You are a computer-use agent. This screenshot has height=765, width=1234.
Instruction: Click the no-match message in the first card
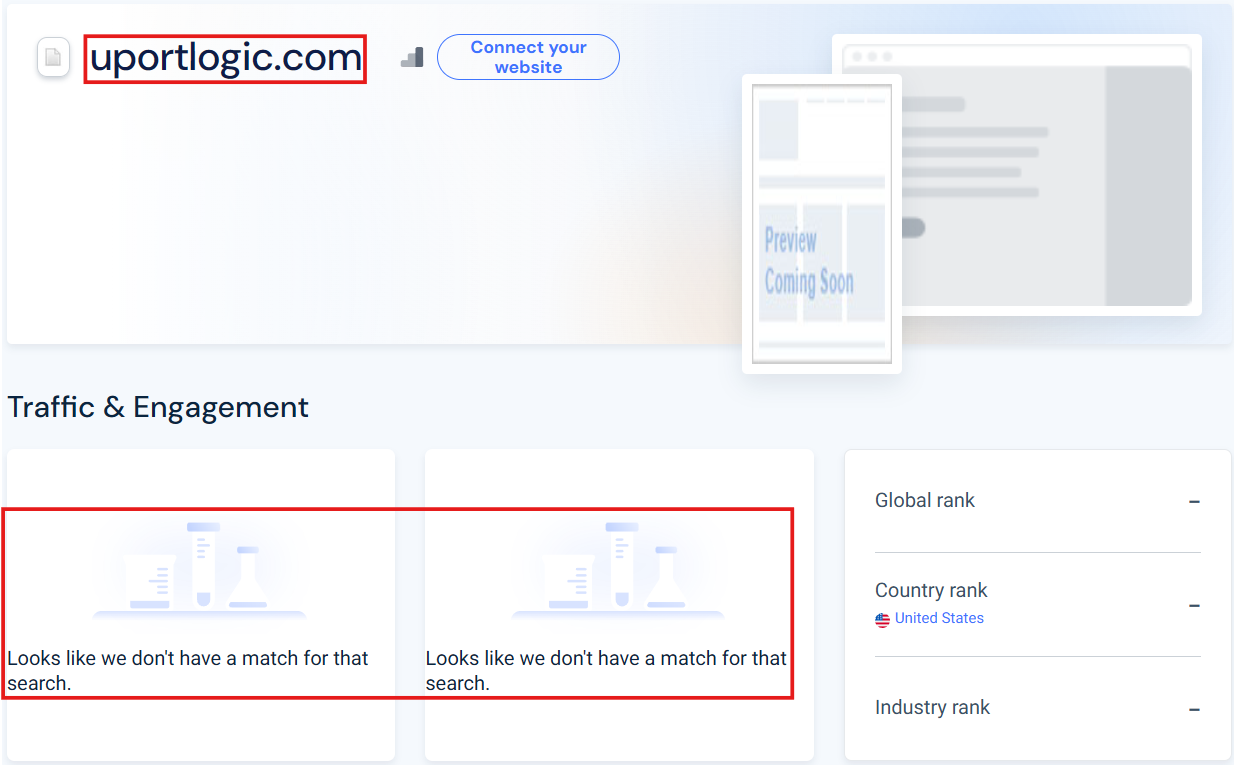(x=188, y=671)
